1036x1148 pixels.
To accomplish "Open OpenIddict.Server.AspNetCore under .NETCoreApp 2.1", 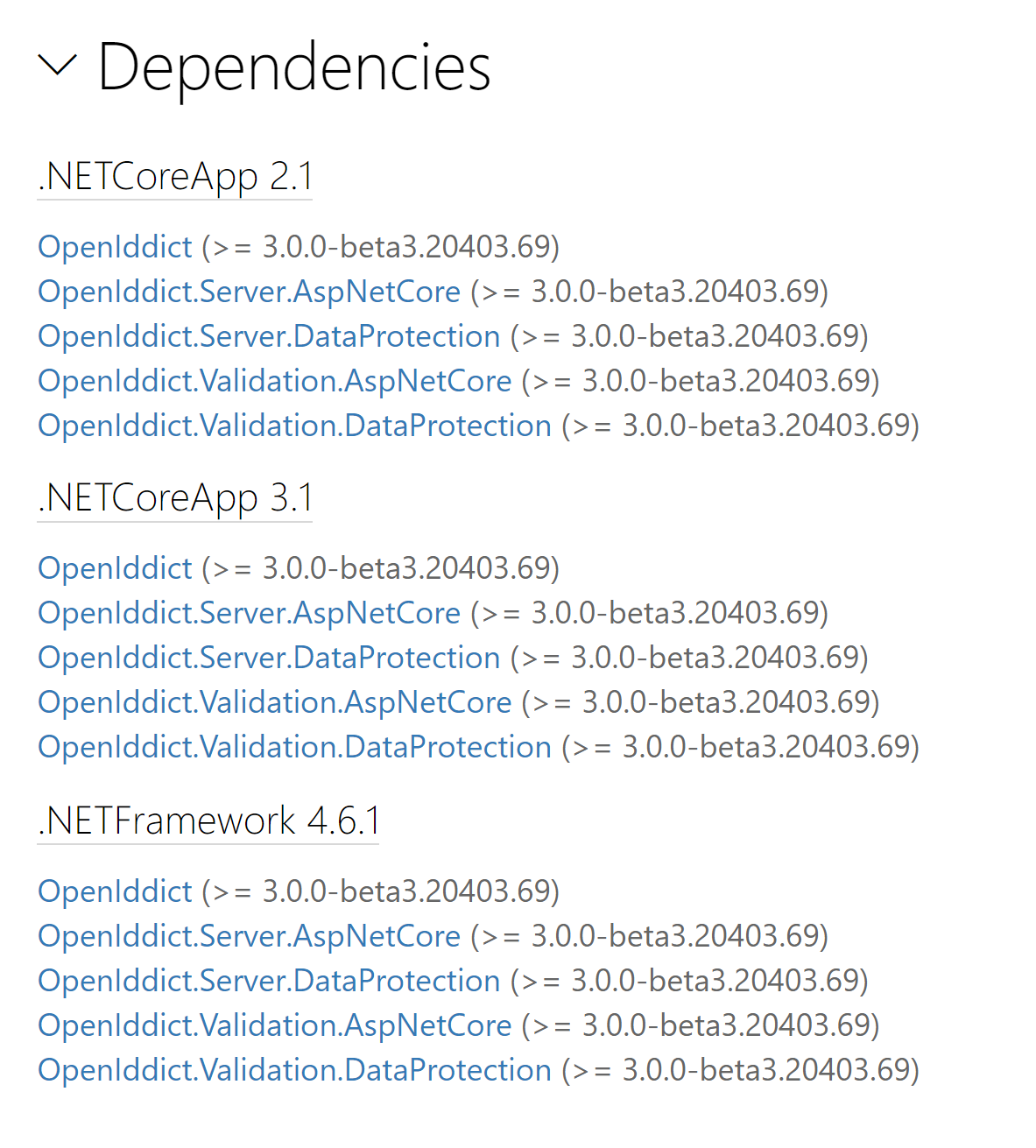I will click(249, 292).
